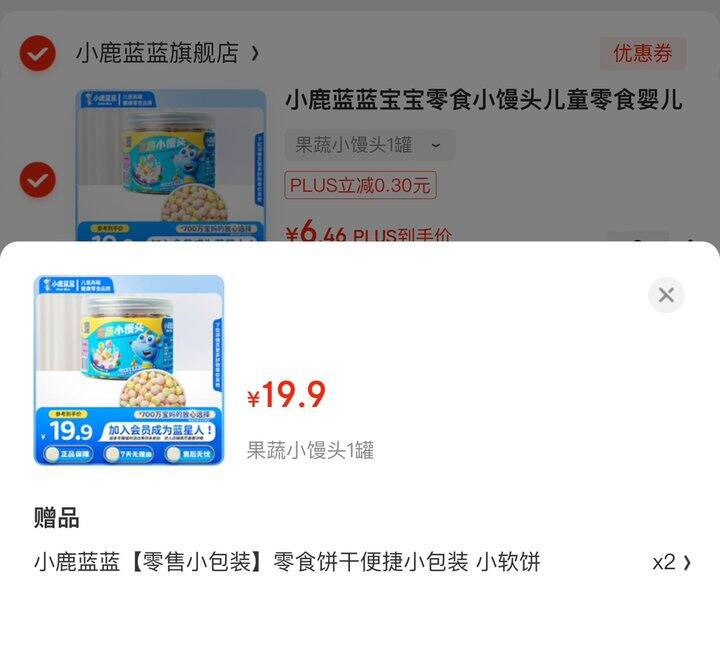Tap the 7天无理由 badge on the product image
720x654 pixels.
[x=129, y=454]
